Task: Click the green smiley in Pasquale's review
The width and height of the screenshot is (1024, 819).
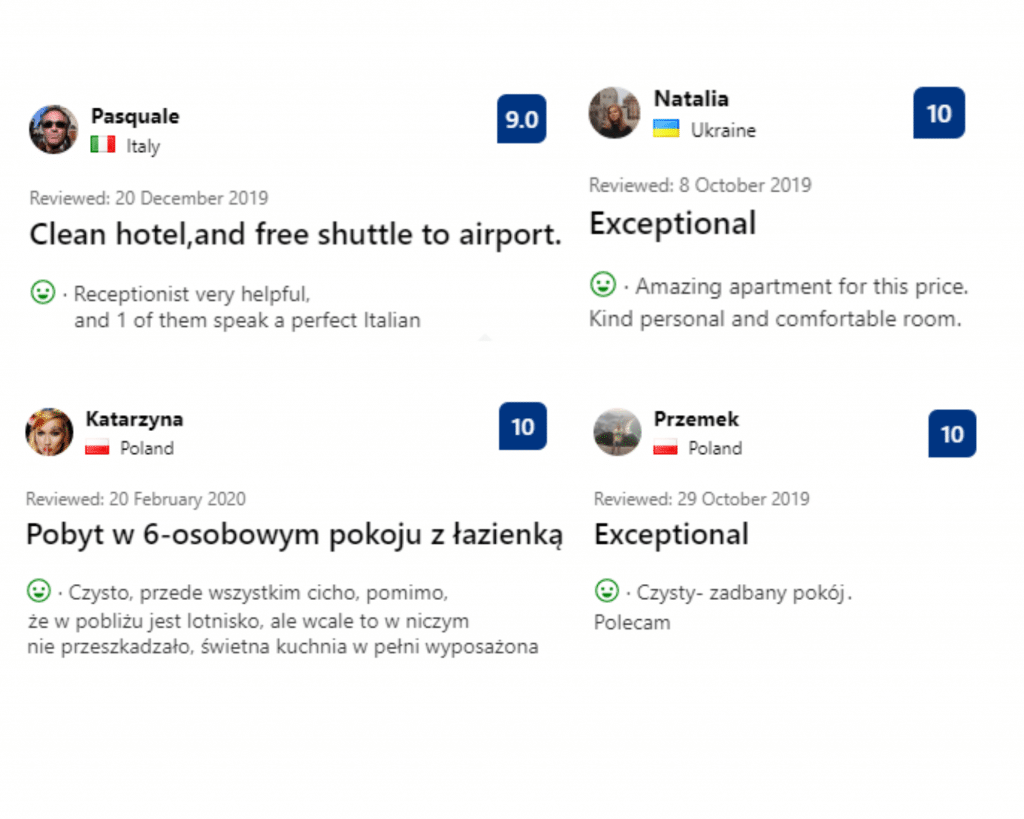Action: point(43,293)
